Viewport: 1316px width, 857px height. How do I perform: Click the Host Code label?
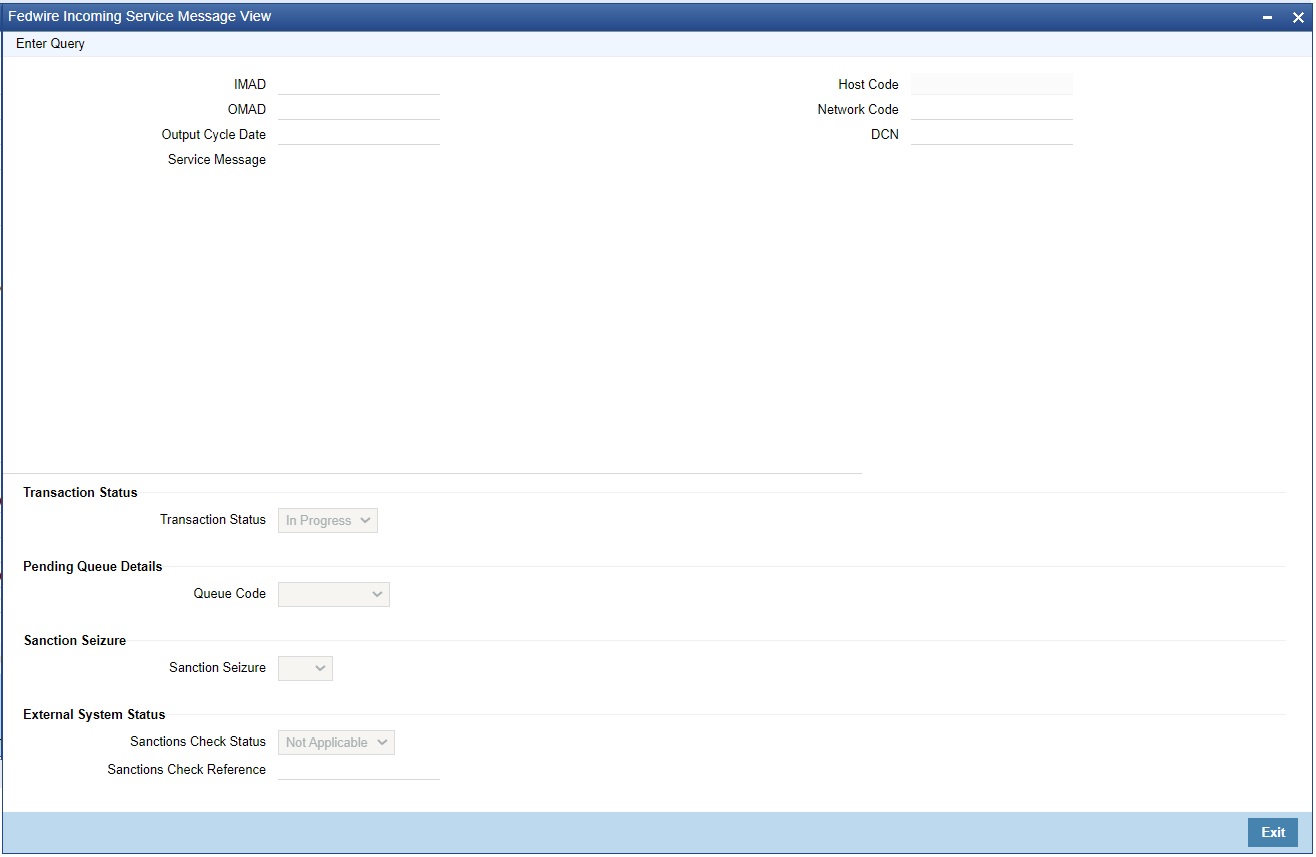tap(869, 85)
